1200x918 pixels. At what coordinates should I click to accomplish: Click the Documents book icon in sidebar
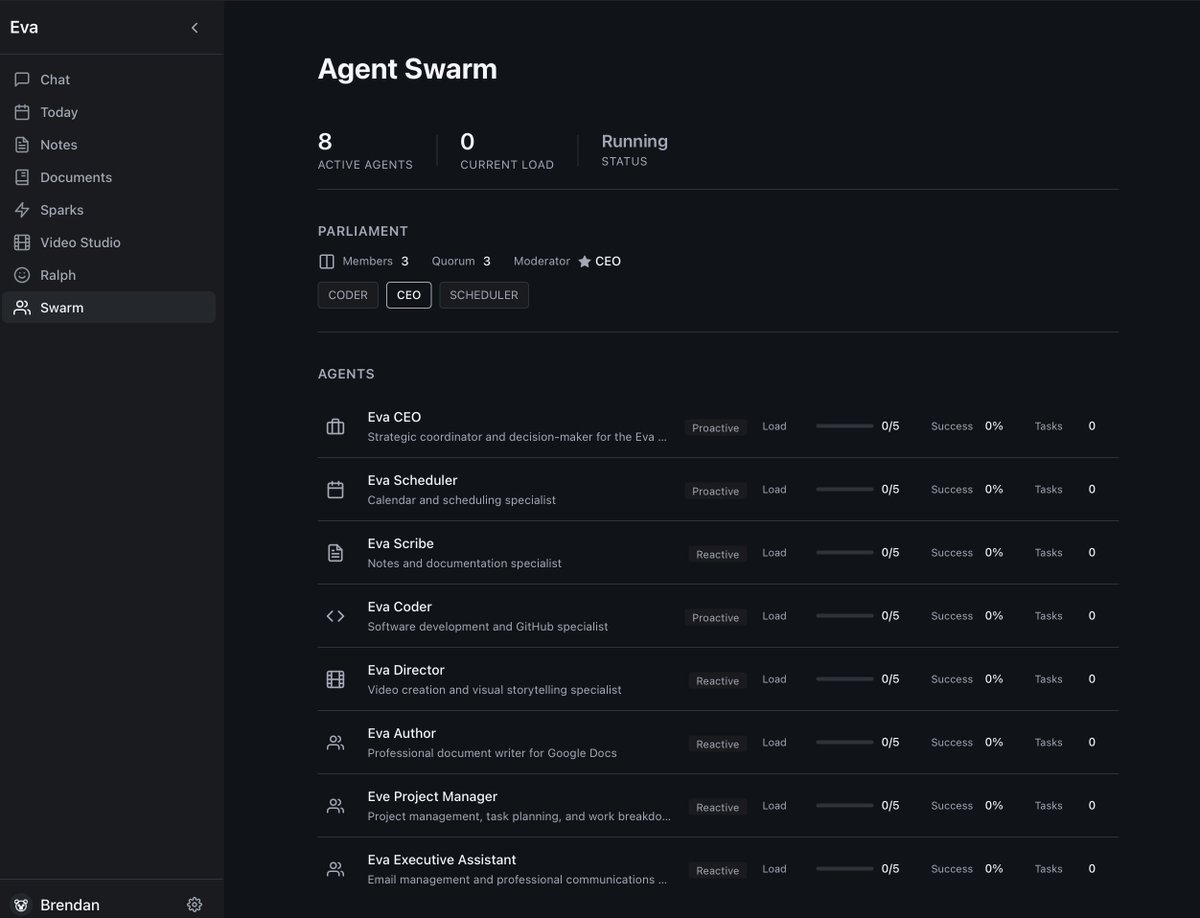[x=22, y=177]
